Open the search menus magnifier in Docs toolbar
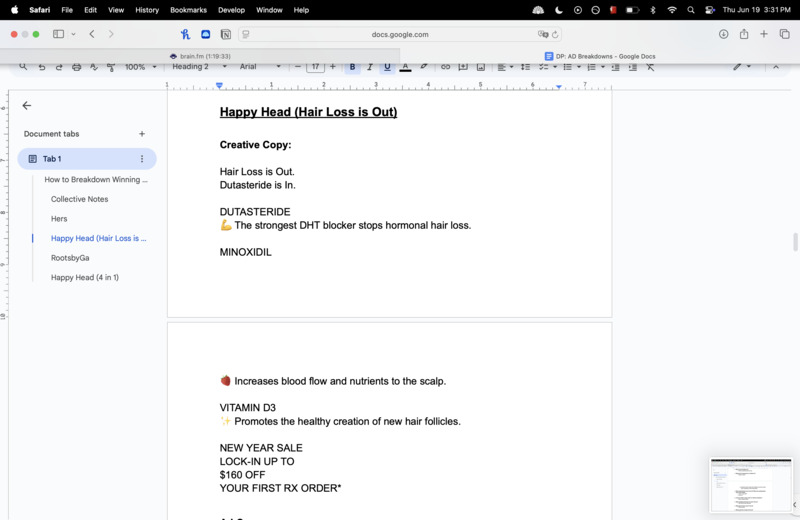This screenshot has height=520, width=800. 23,66
